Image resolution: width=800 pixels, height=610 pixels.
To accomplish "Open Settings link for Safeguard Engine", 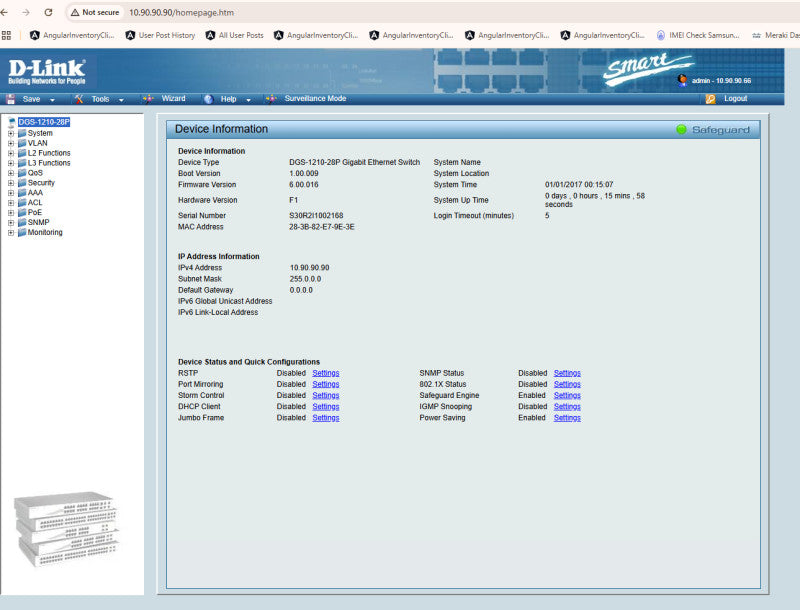I will click(567, 396).
